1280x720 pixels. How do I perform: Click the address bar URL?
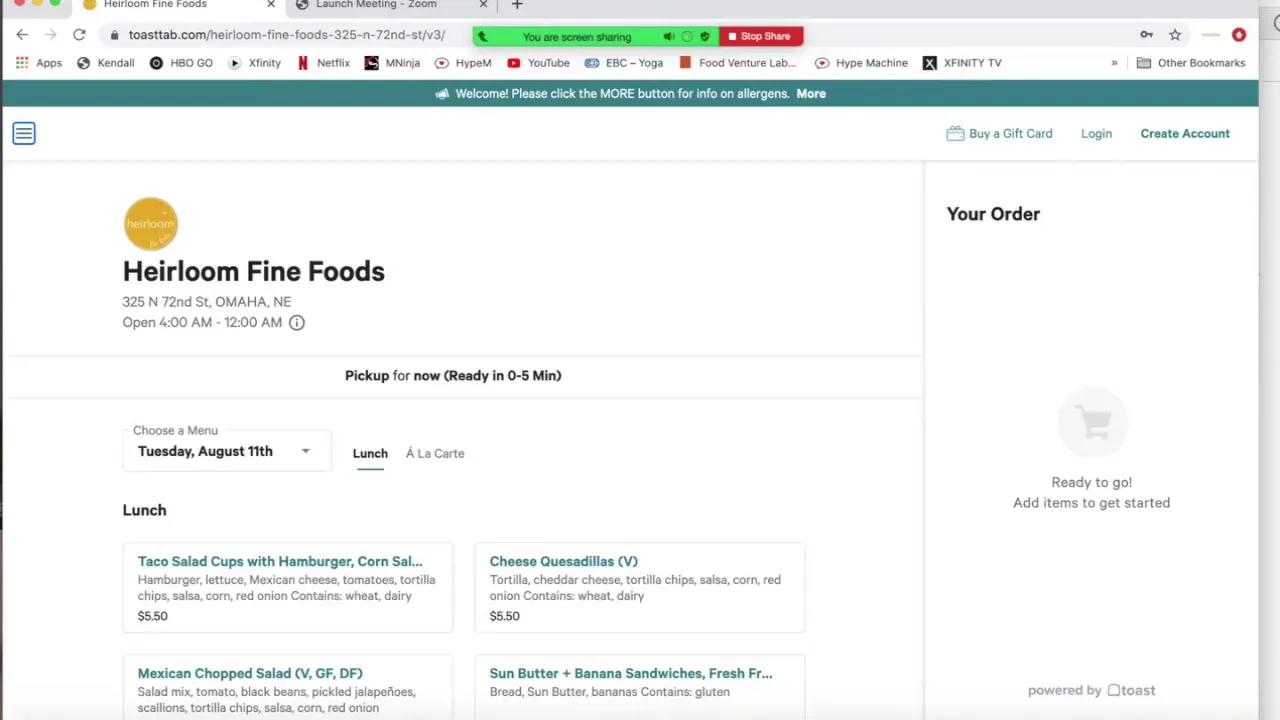[287, 35]
